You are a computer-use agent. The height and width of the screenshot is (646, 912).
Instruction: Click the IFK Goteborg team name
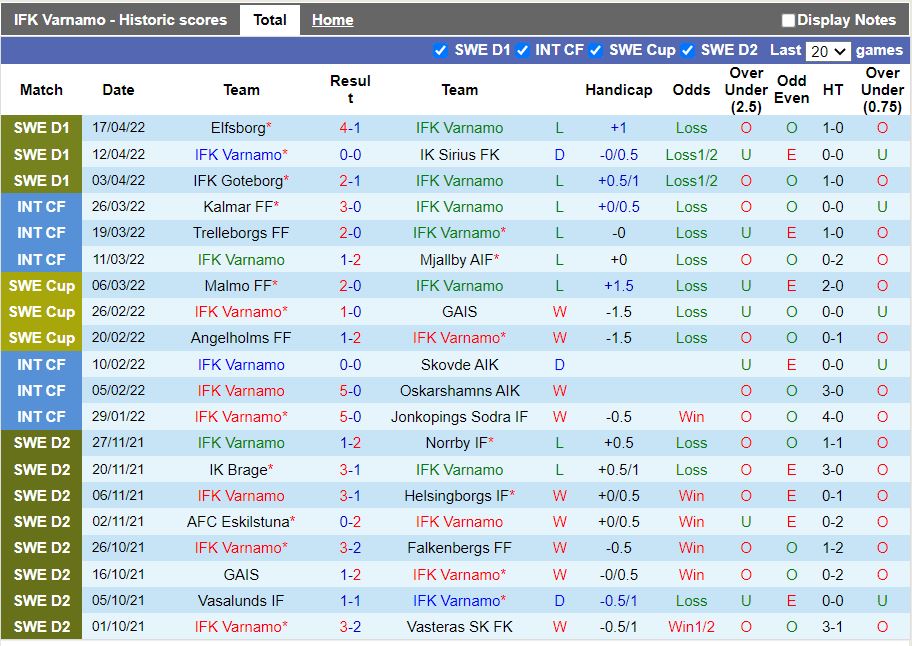(x=237, y=181)
